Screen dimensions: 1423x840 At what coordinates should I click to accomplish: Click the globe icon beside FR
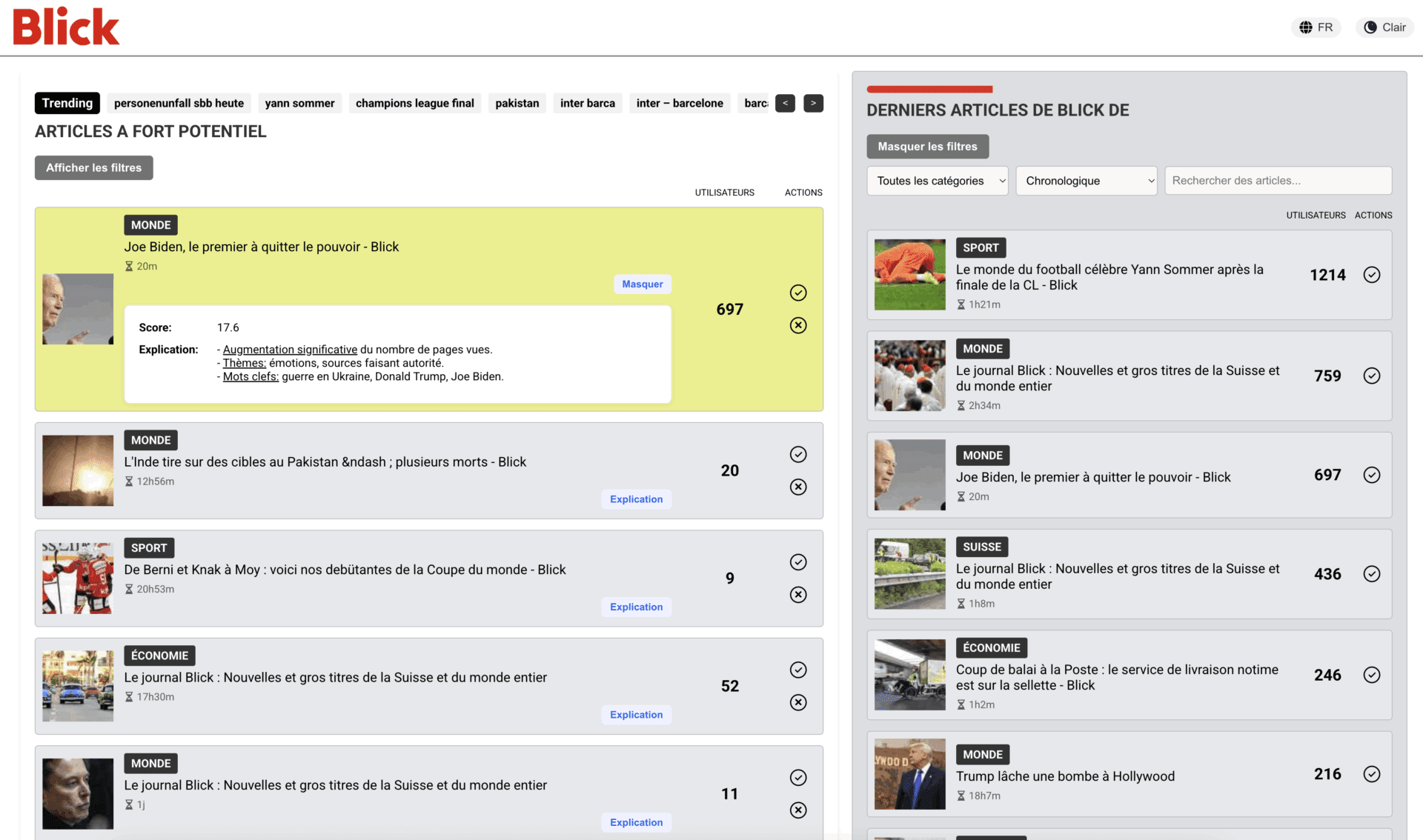(x=1306, y=27)
